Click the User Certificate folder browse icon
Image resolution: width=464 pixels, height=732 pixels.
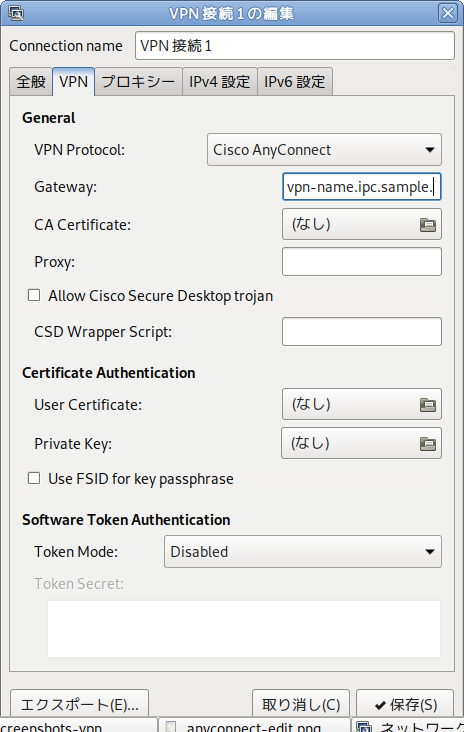click(428, 404)
